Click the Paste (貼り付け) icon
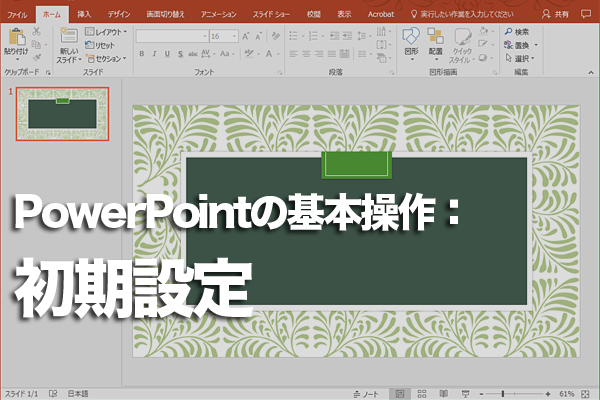This screenshot has width=600, height=400. click(16, 37)
